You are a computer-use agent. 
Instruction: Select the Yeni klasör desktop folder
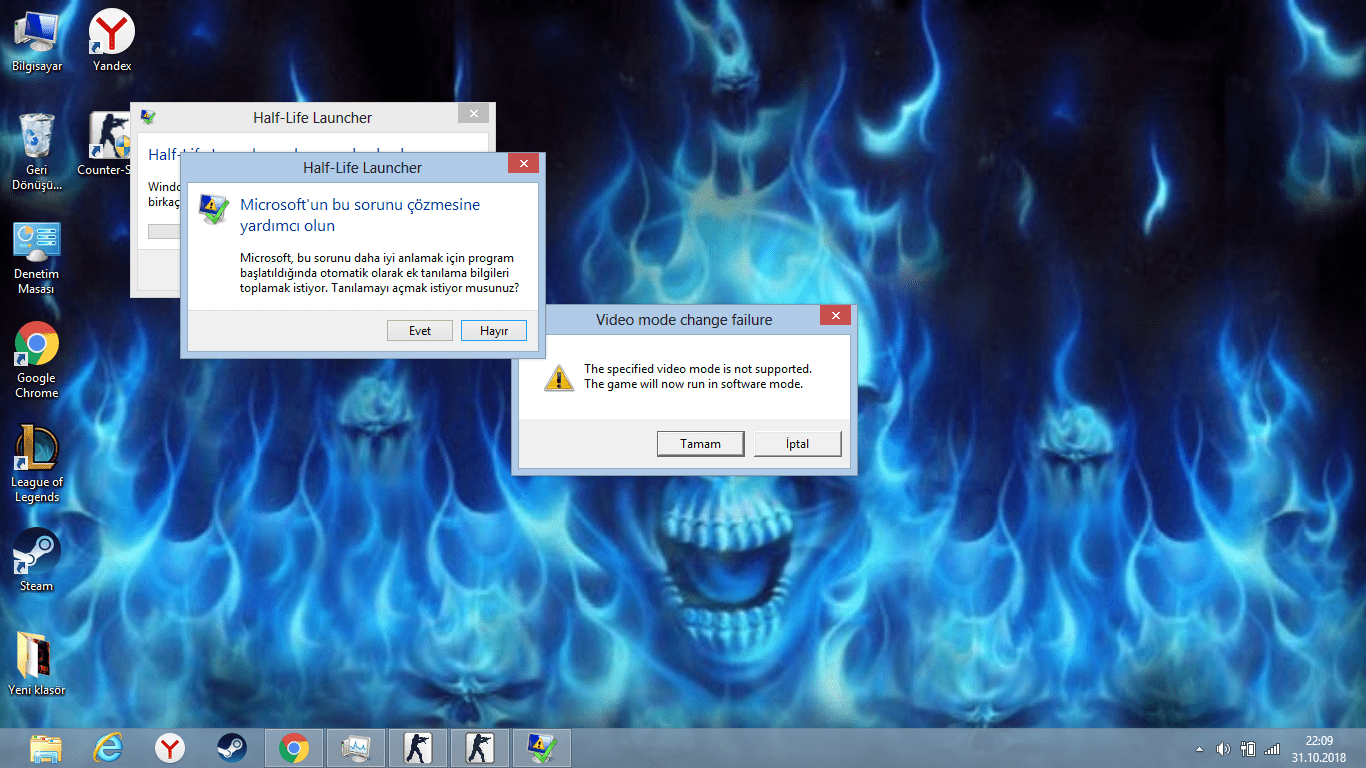(37, 664)
